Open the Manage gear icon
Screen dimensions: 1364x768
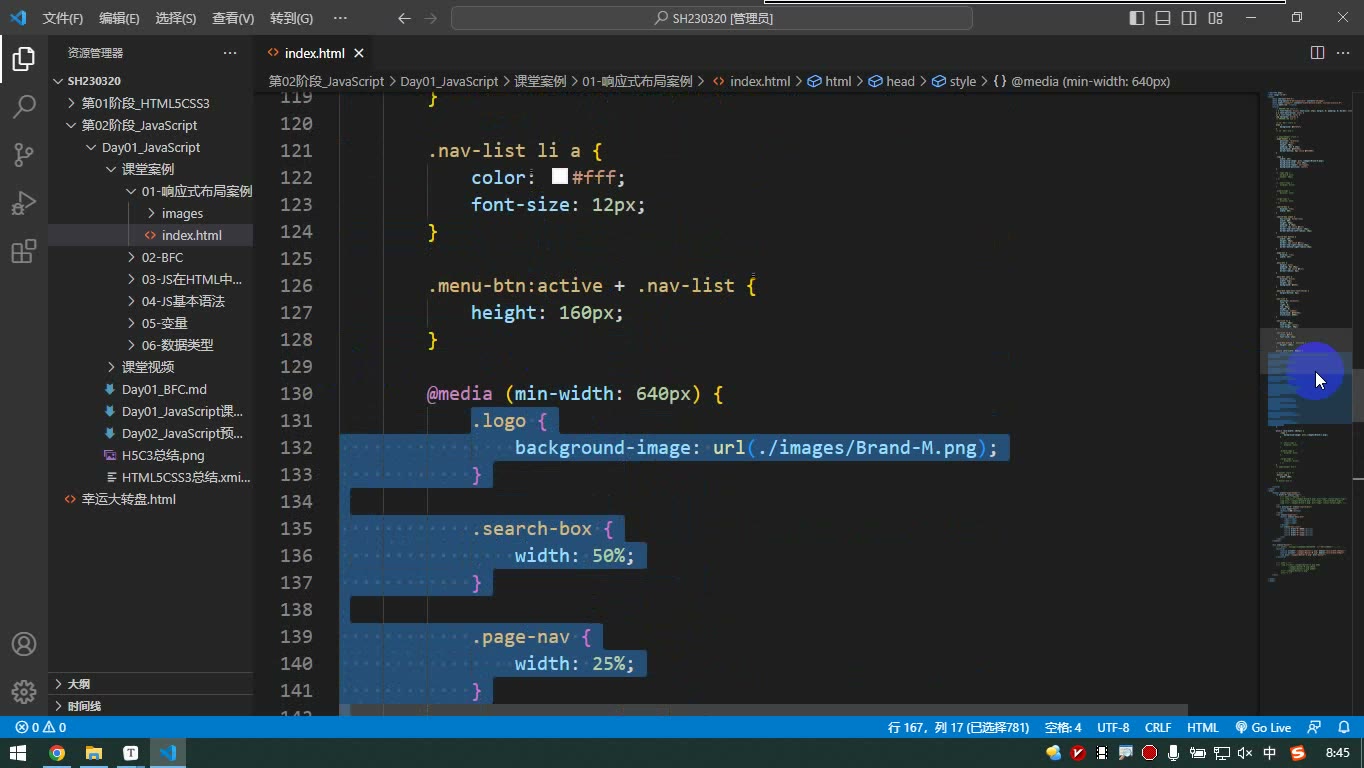point(24,692)
